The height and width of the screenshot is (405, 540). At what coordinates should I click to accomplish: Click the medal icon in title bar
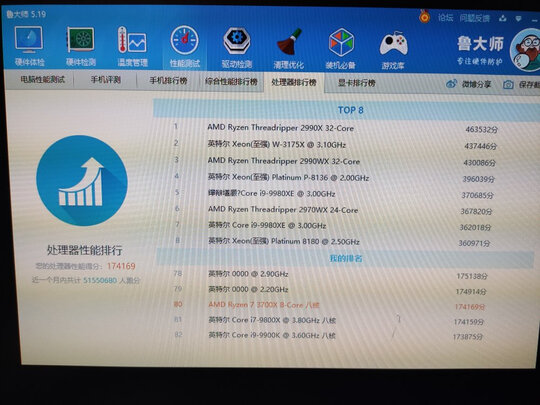click(425, 16)
